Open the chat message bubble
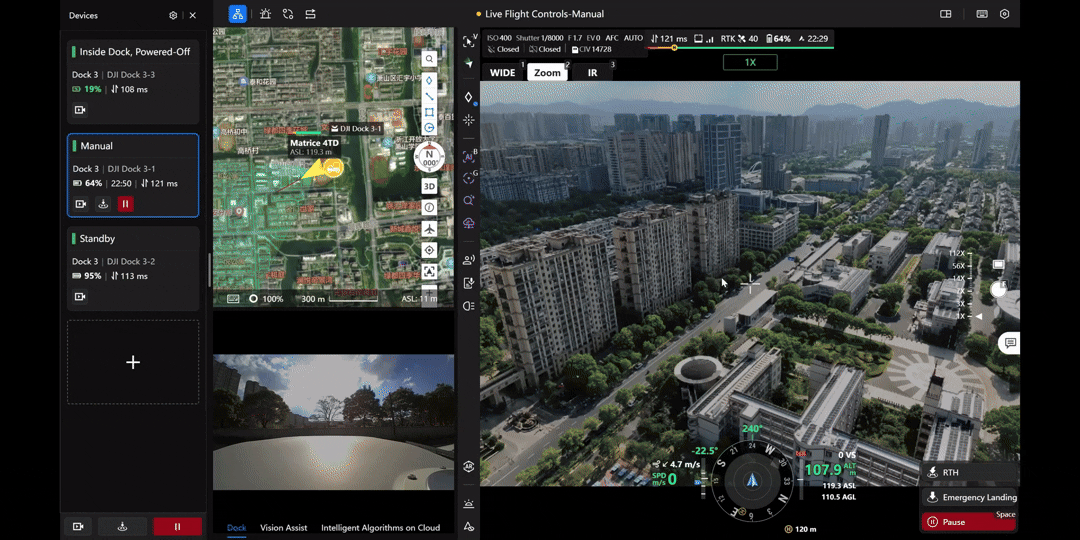Image resolution: width=1080 pixels, height=540 pixels. click(x=1010, y=343)
